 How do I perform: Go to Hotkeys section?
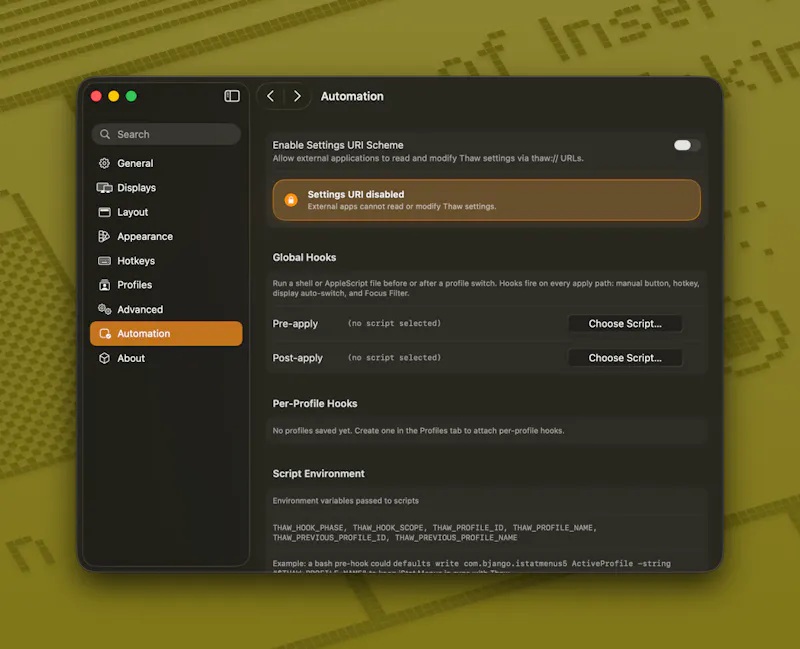pos(166,261)
